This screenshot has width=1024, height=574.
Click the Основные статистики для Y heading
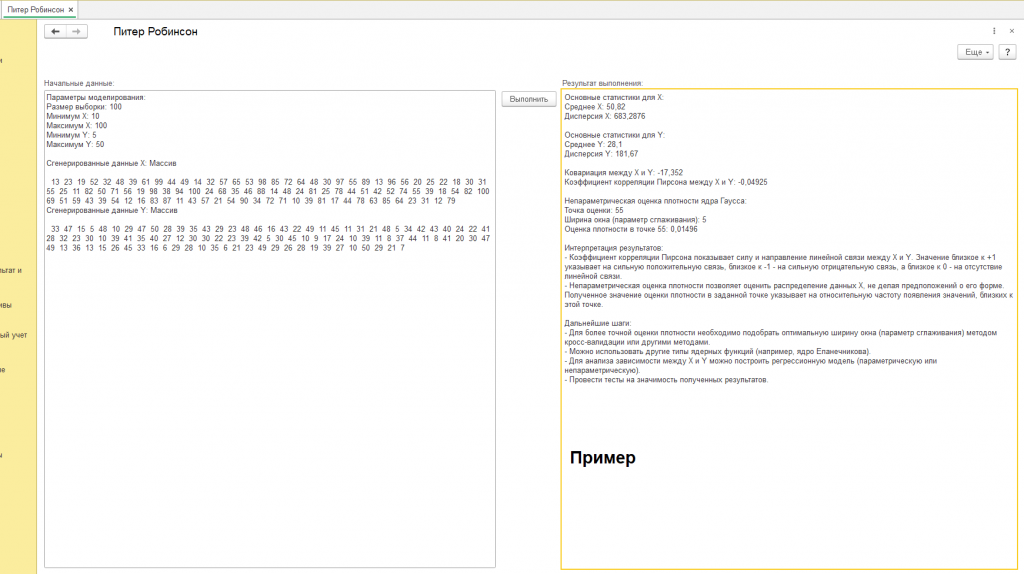point(615,135)
